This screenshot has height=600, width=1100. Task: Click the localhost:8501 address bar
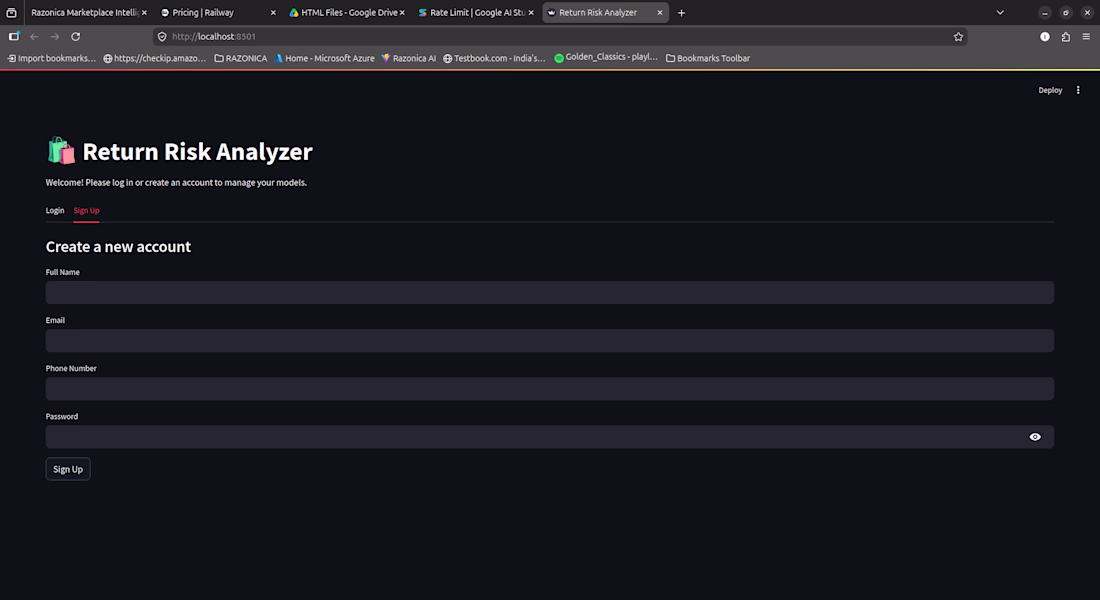(560, 36)
